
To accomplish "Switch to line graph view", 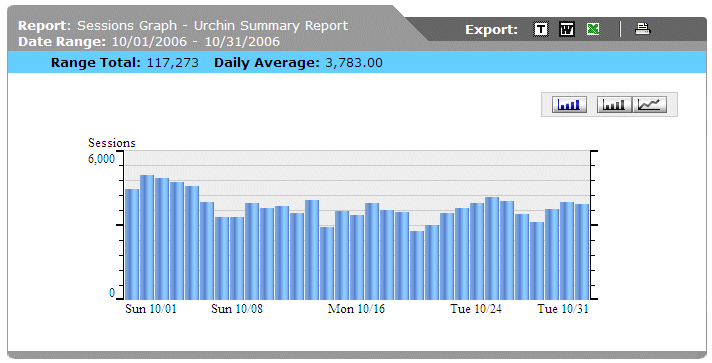I will [649, 104].
